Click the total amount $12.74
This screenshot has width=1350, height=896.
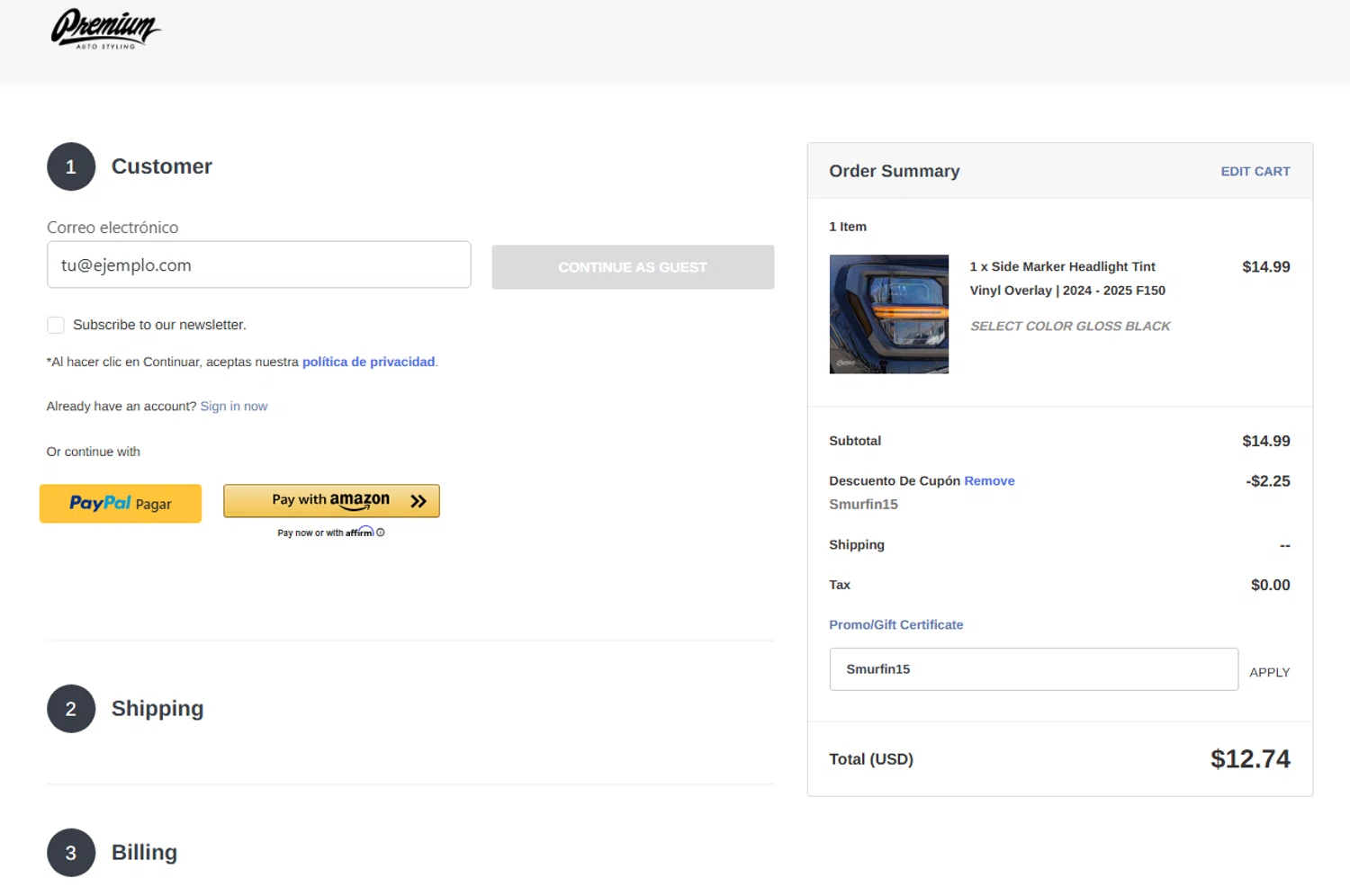tap(1250, 759)
